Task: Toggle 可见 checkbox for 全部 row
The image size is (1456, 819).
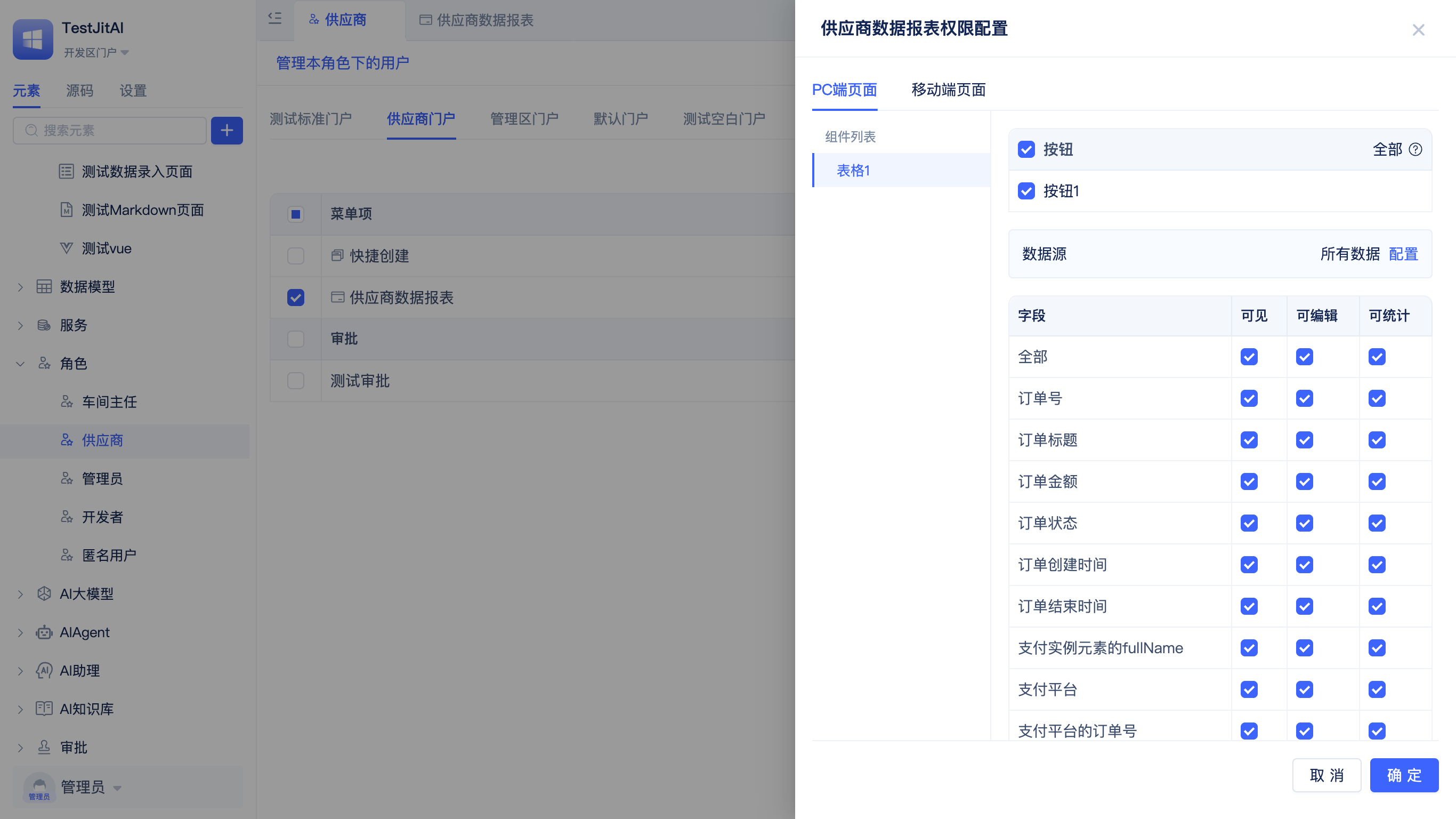Action: [1249, 357]
